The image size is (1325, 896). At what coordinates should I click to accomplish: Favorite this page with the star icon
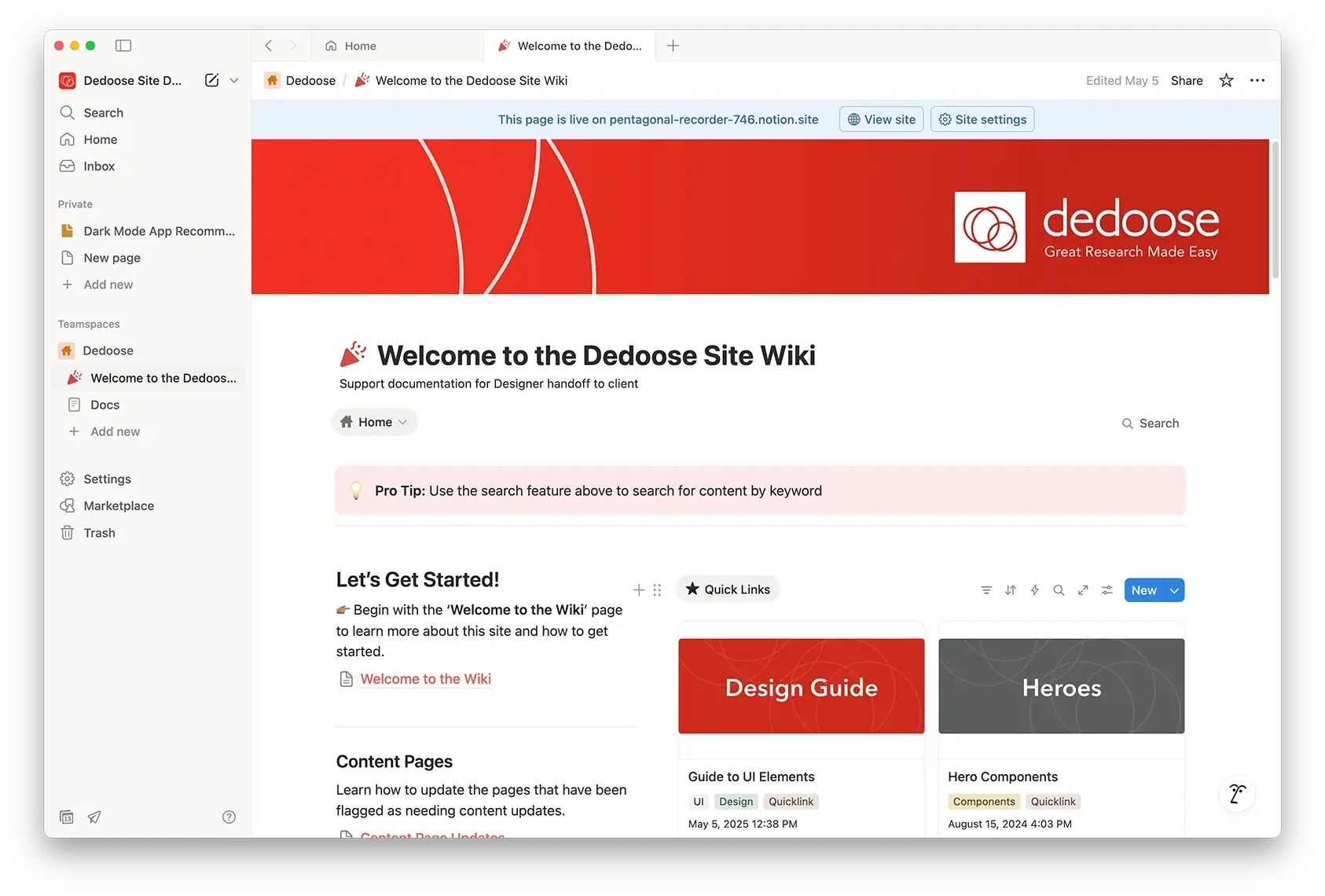click(x=1226, y=80)
